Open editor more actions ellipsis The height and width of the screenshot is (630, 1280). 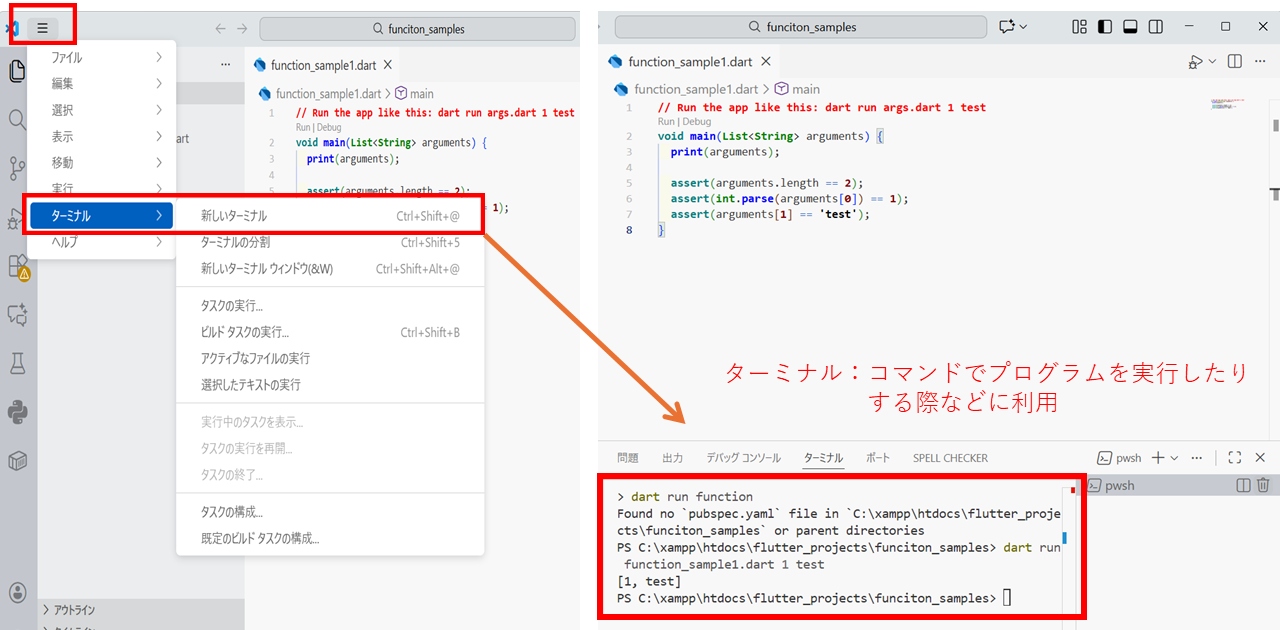click(1262, 62)
